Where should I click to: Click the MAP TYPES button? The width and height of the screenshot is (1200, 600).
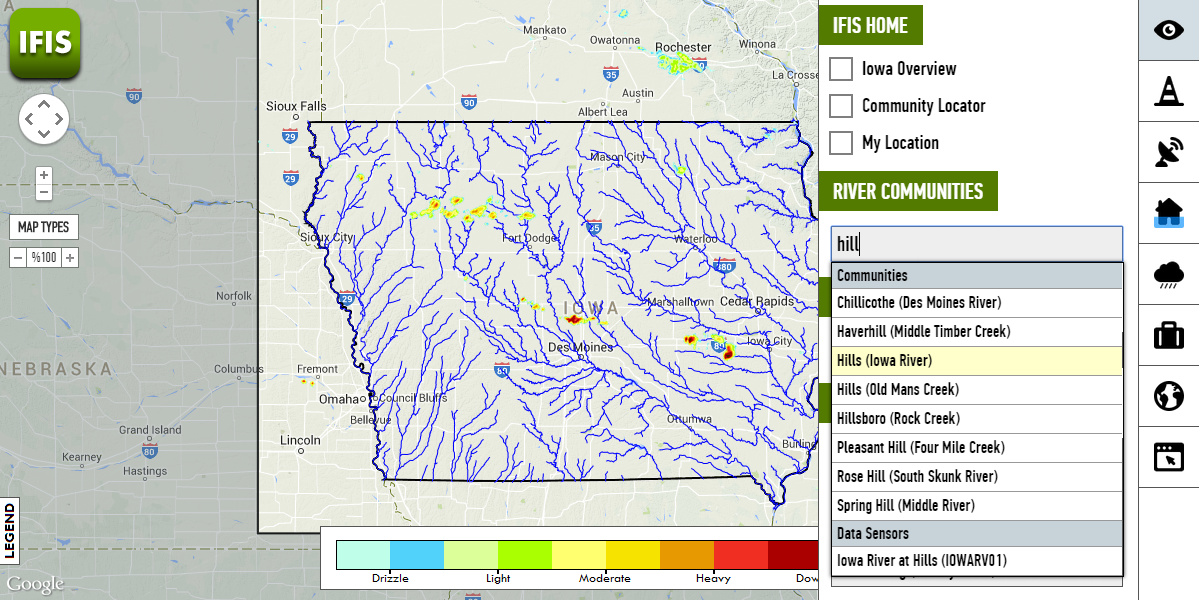44,227
